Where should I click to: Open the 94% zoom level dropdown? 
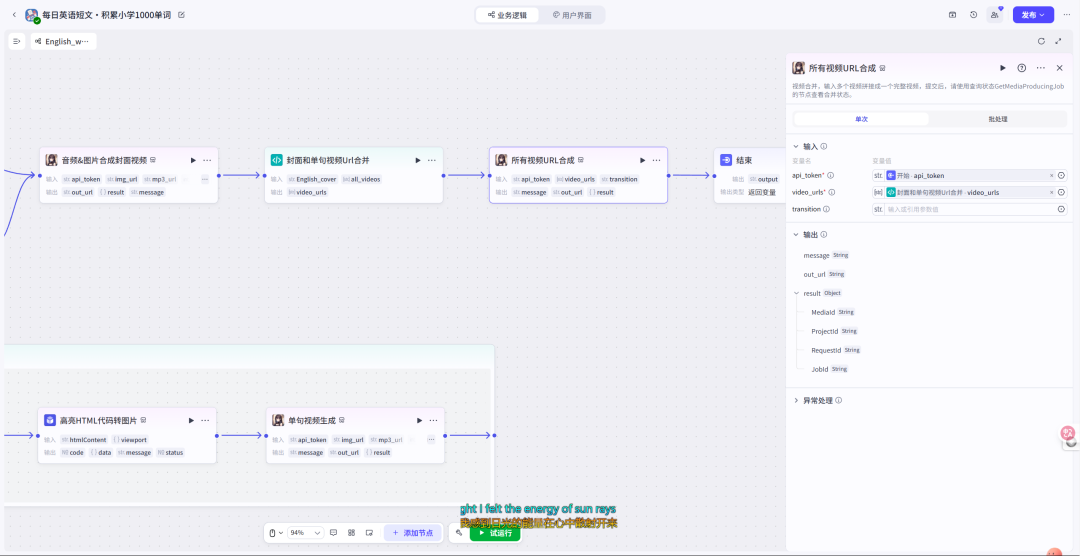click(x=305, y=533)
